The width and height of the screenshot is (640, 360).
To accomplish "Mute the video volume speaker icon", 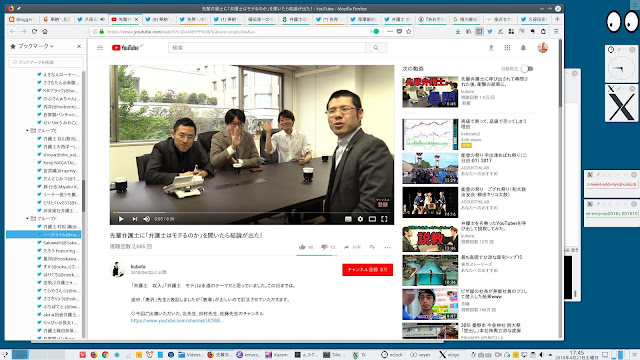I will point(147,219).
